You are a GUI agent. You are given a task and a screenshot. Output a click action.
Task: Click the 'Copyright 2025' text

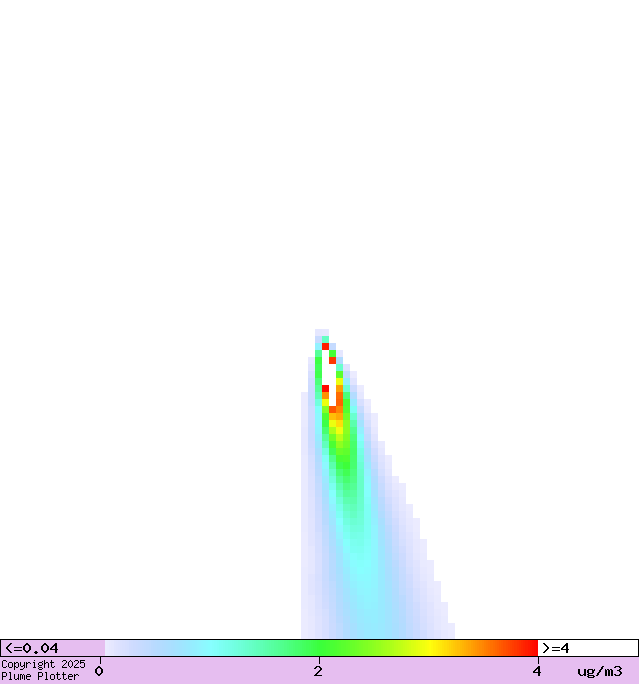43,664
